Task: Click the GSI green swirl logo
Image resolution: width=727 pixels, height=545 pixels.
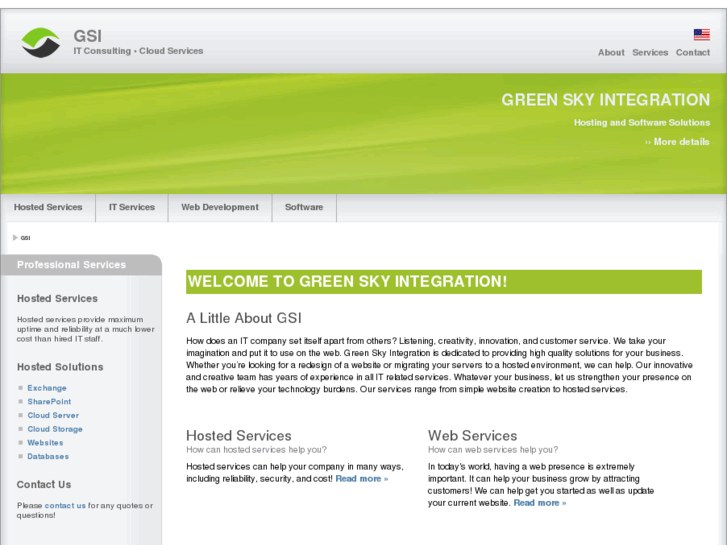Action: [x=41, y=43]
